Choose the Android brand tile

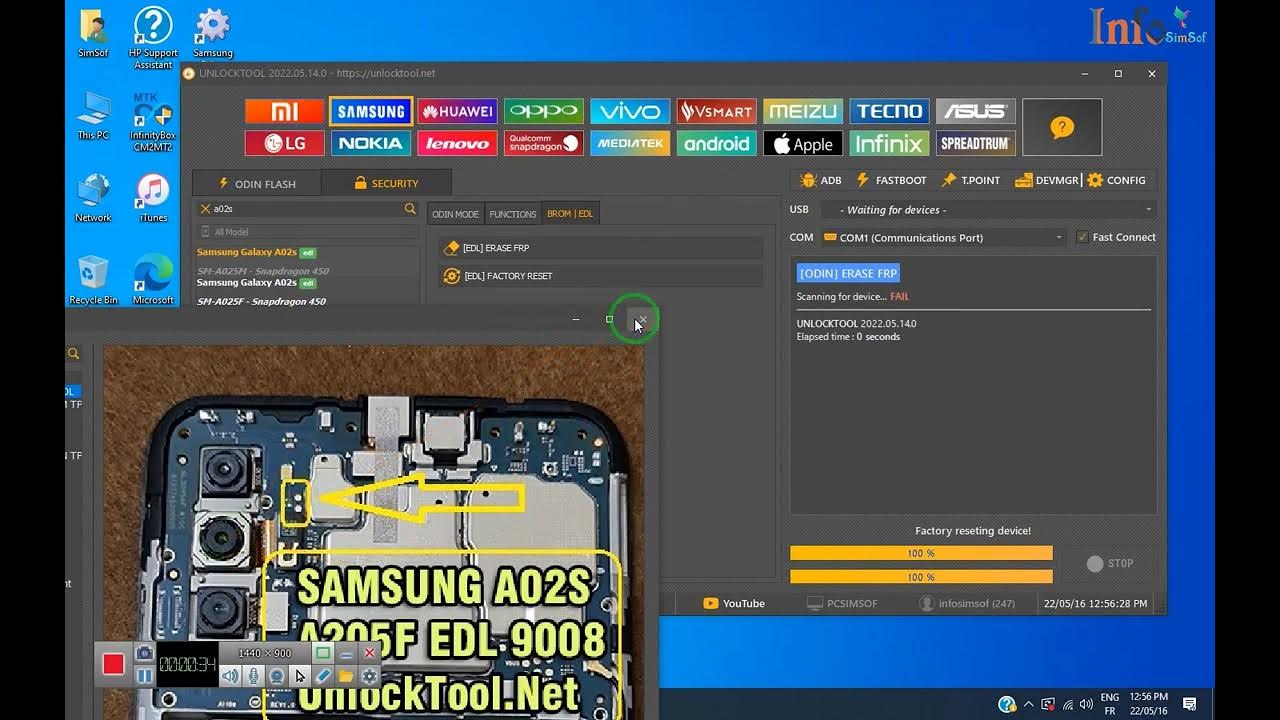pos(716,143)
